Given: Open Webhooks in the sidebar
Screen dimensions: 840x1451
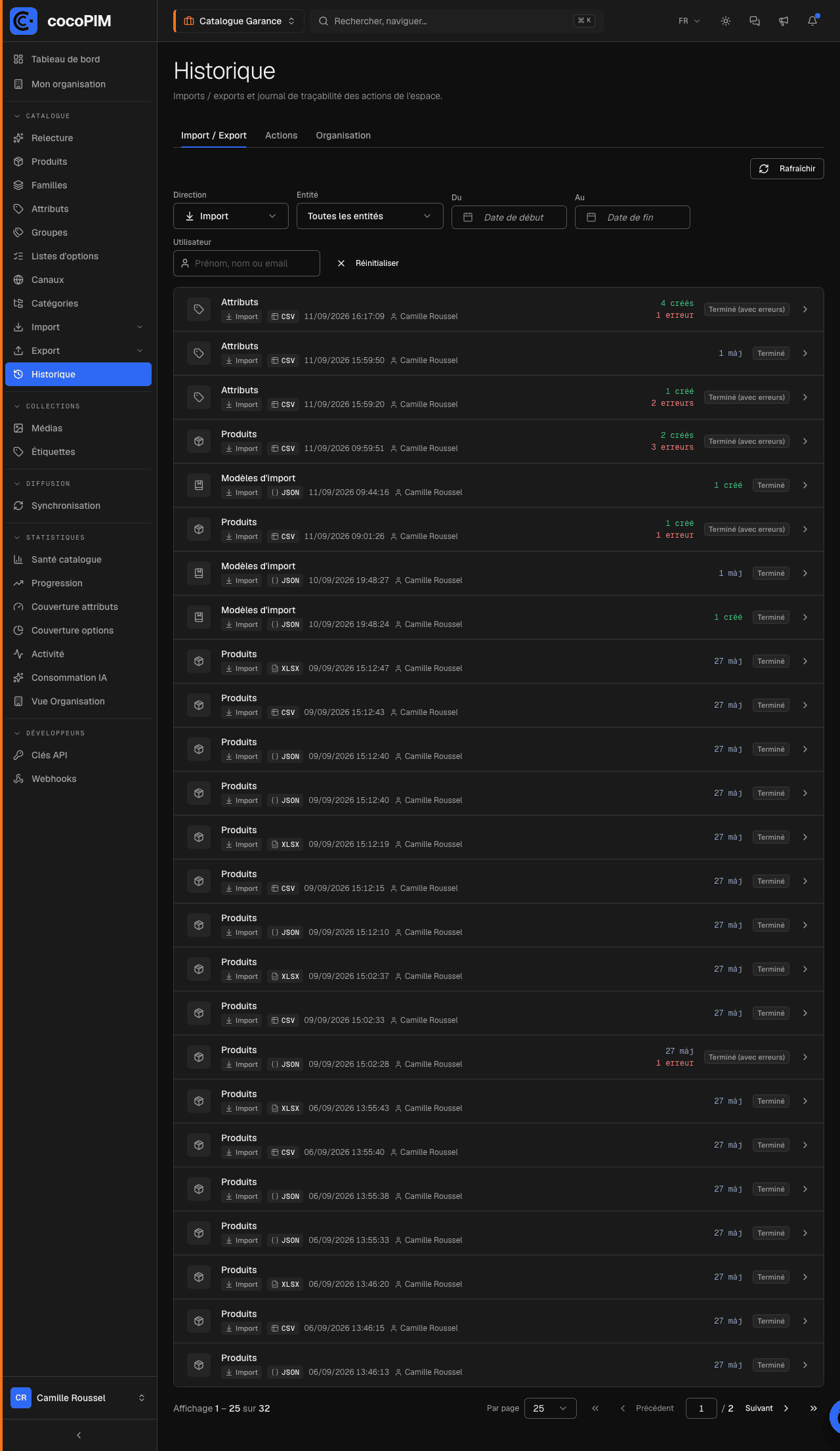Looking at the screenshot, I should 78,779.
